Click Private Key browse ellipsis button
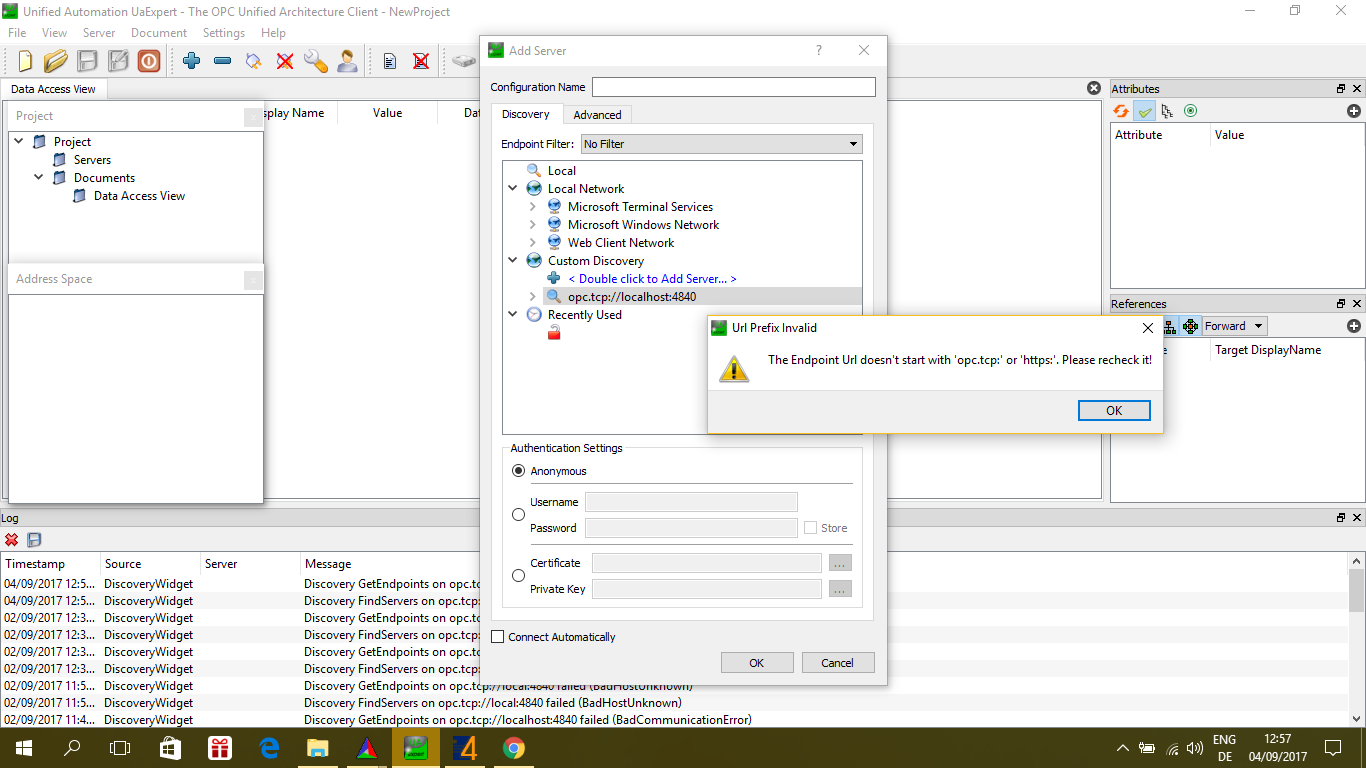This screenshot has width=1366, height=768. click(x=840, y=589)
